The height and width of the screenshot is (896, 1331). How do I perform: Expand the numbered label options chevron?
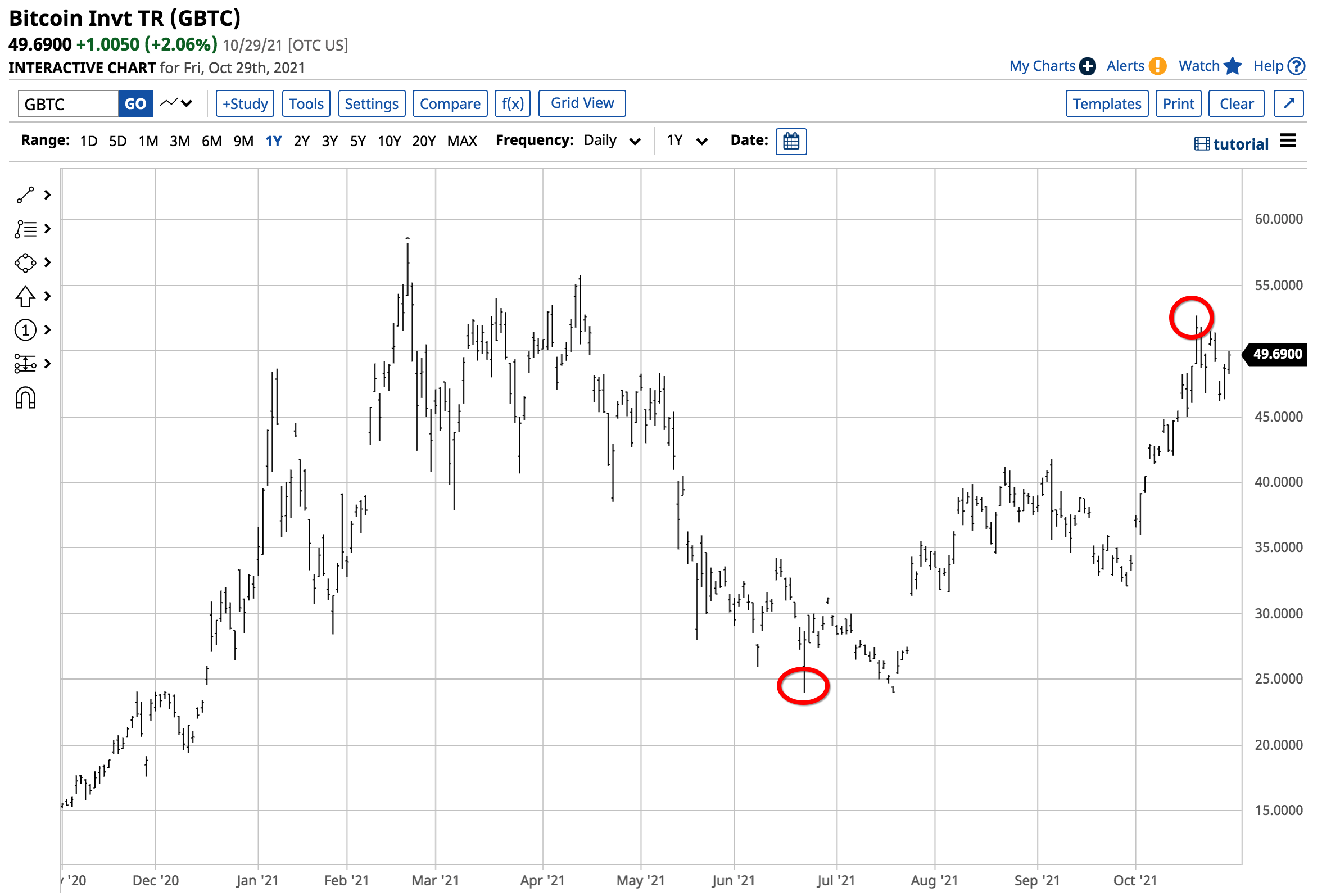pyautogui.click(x=47, y=331)
